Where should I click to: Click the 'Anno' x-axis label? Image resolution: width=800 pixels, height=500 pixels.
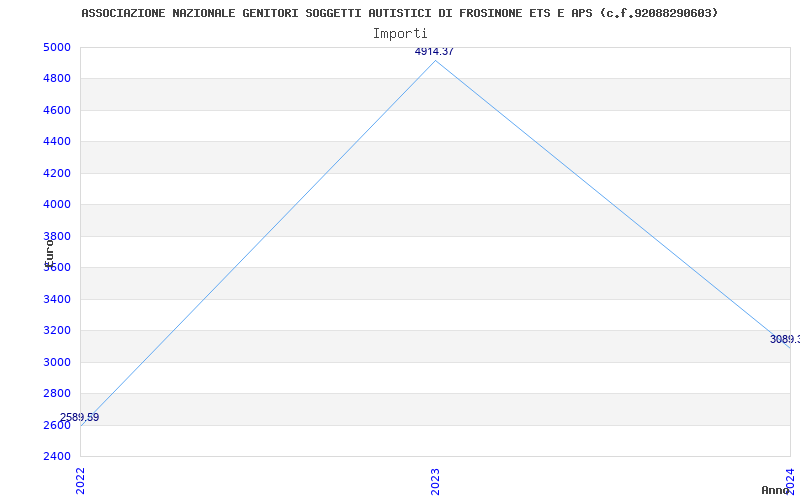(x=775, y=490)
